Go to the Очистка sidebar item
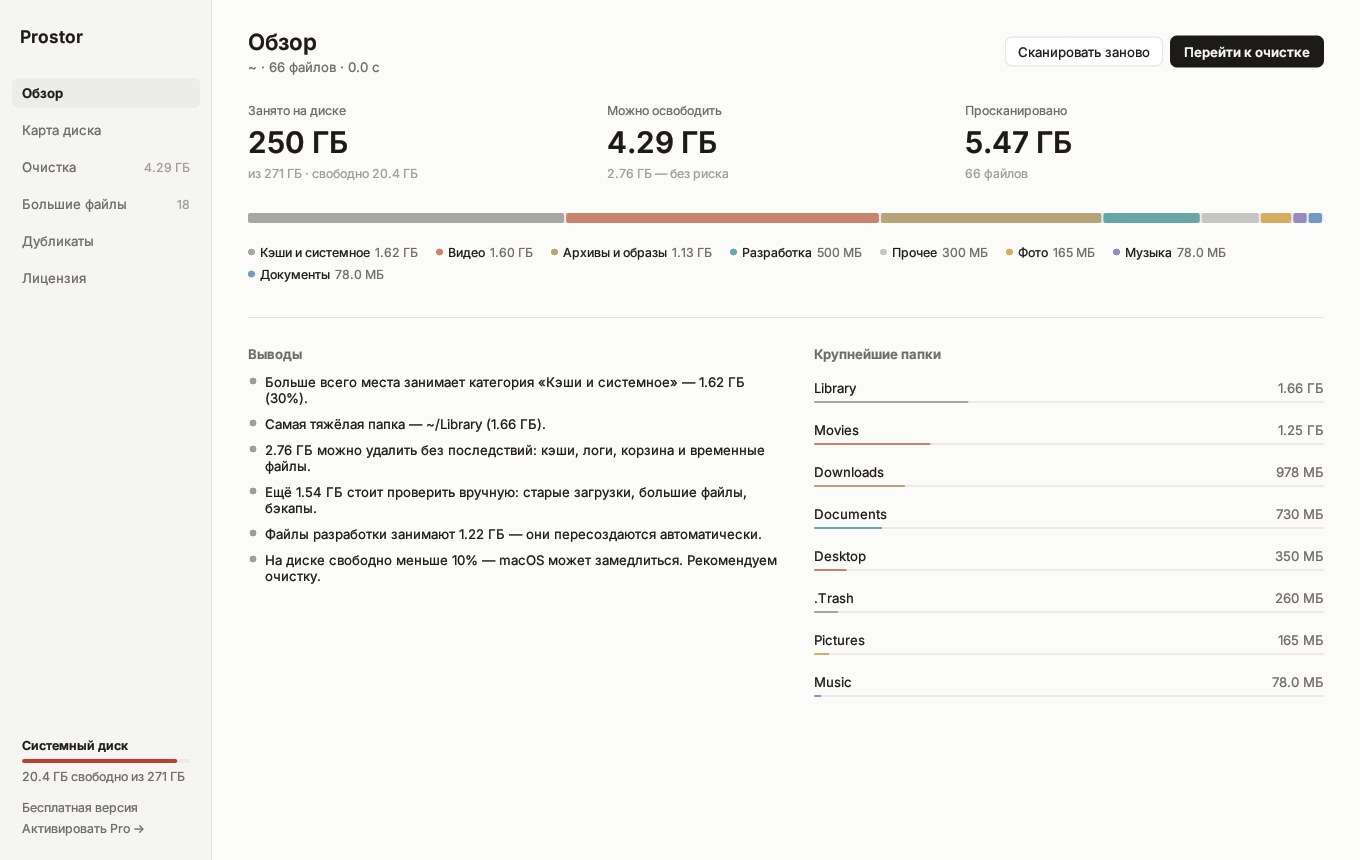This screenshot has height=860, width=1360. (x=106, y=167)
